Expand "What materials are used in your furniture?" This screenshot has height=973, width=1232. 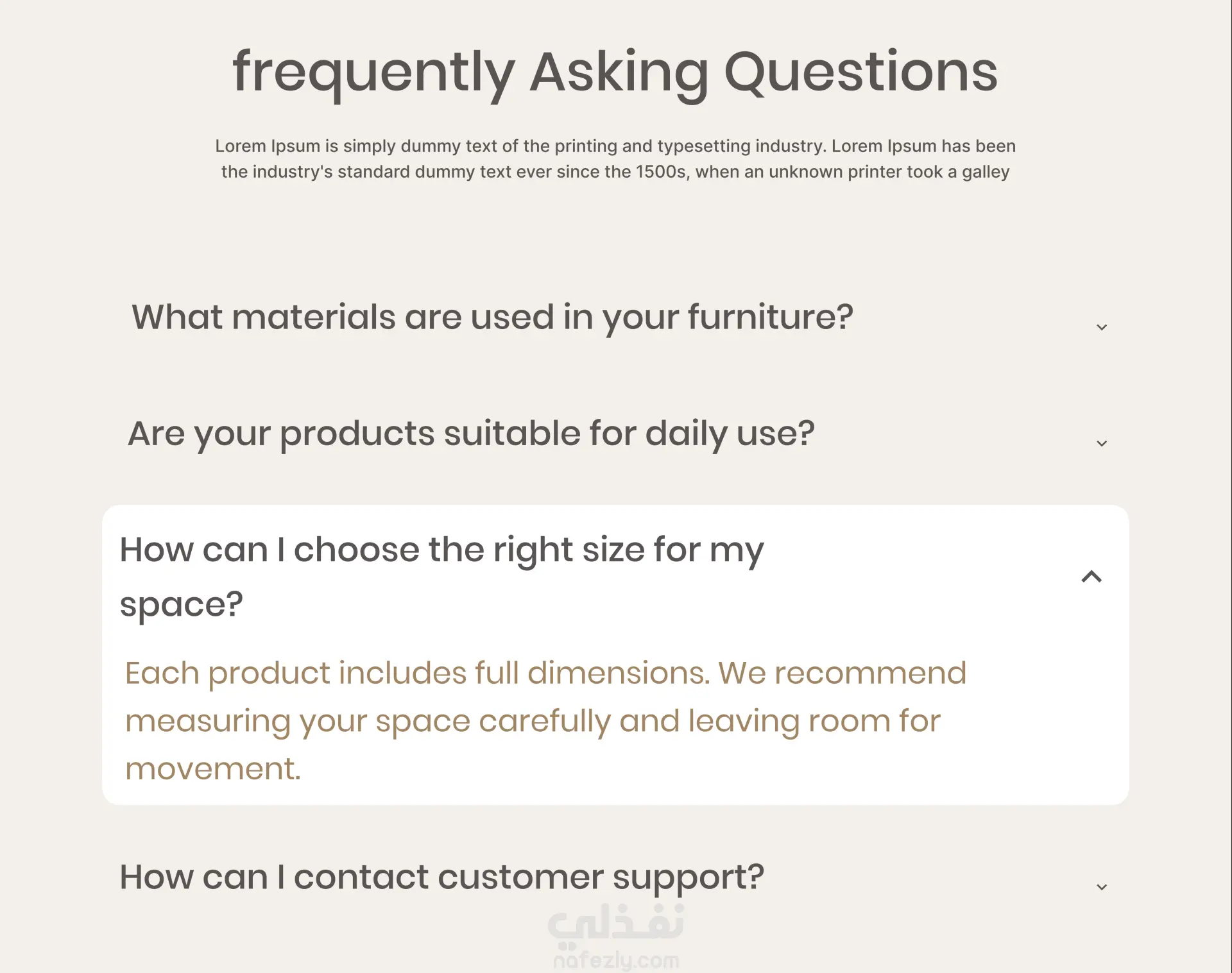tap(492, 317)
